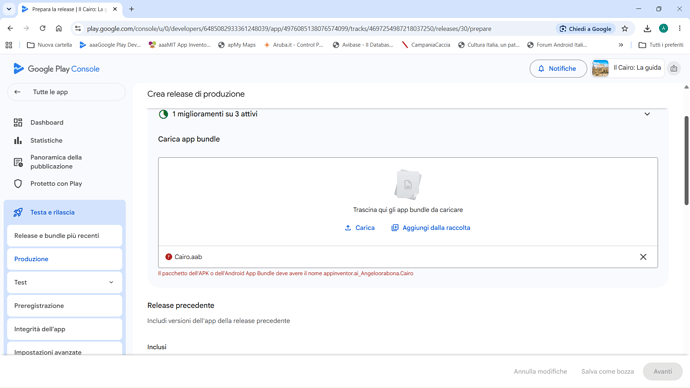Bookmark page with the star icon
The width and height of the screenshot is (690, 388).
click(625, 29)
